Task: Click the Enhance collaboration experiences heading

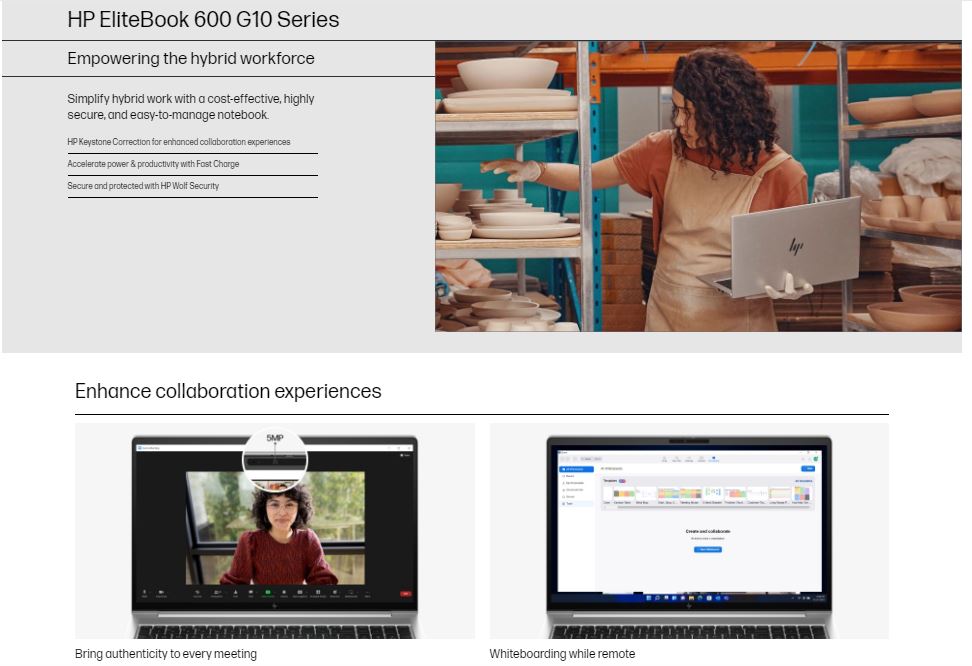Action: [x=228, y=391]
